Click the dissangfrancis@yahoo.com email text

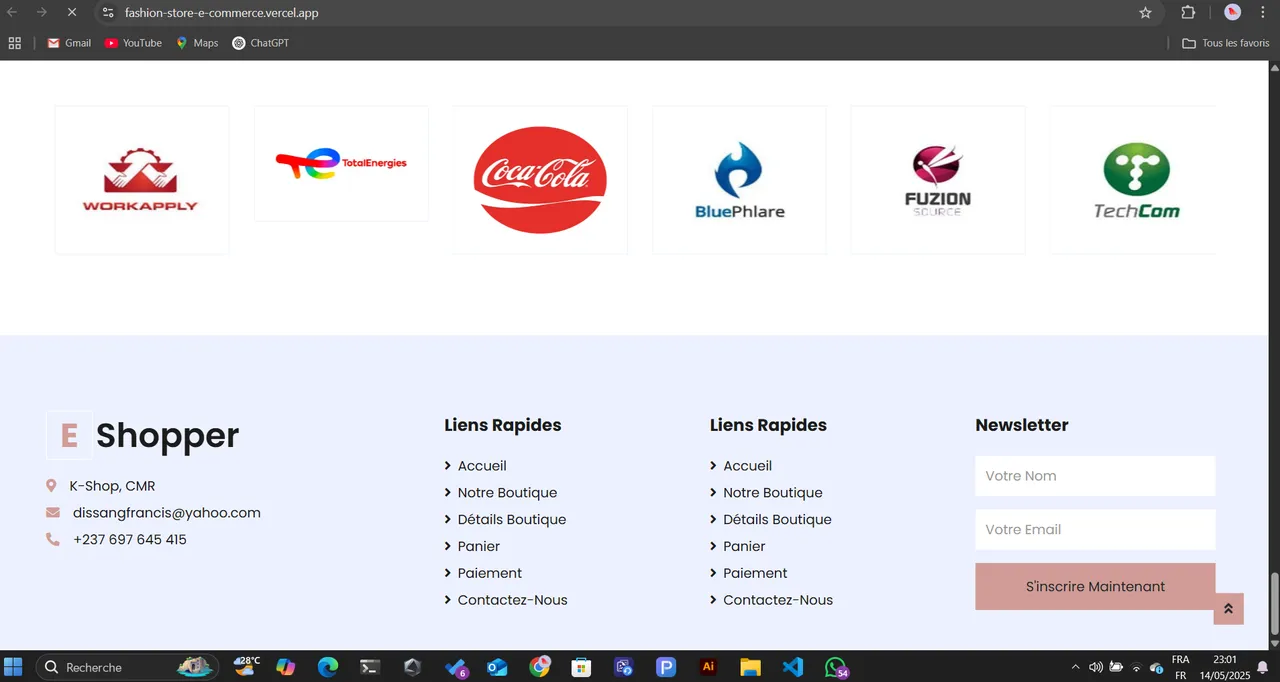pyautogui.click(x=167, y=513)
